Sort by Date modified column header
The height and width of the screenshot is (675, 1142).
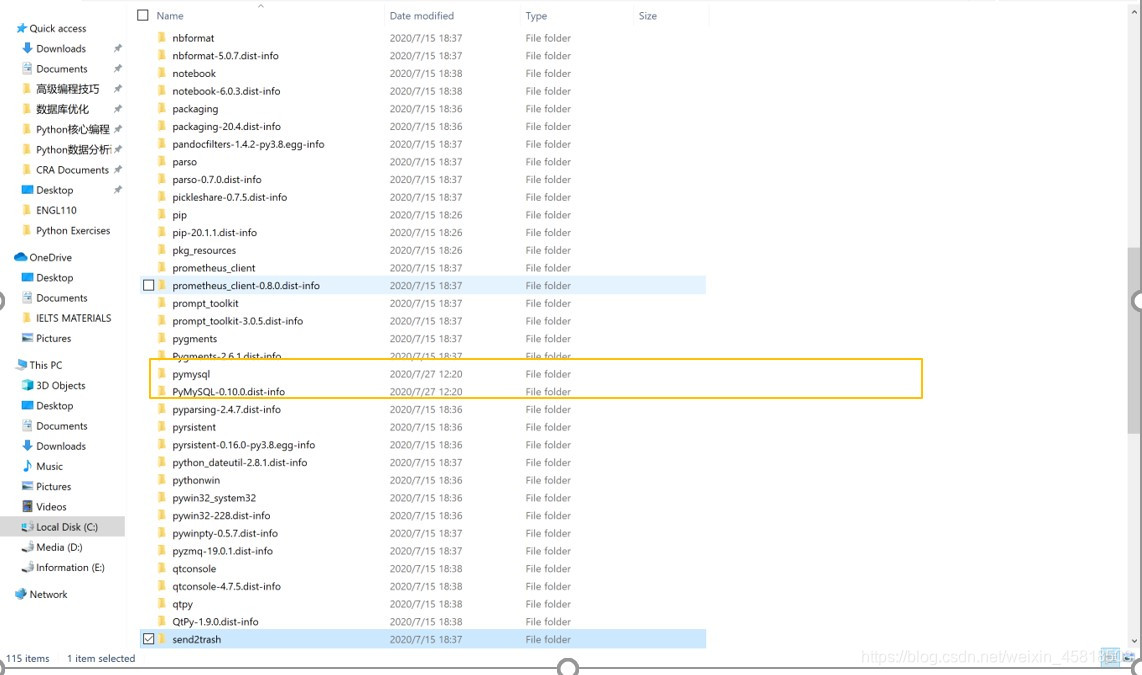(422, 15)
